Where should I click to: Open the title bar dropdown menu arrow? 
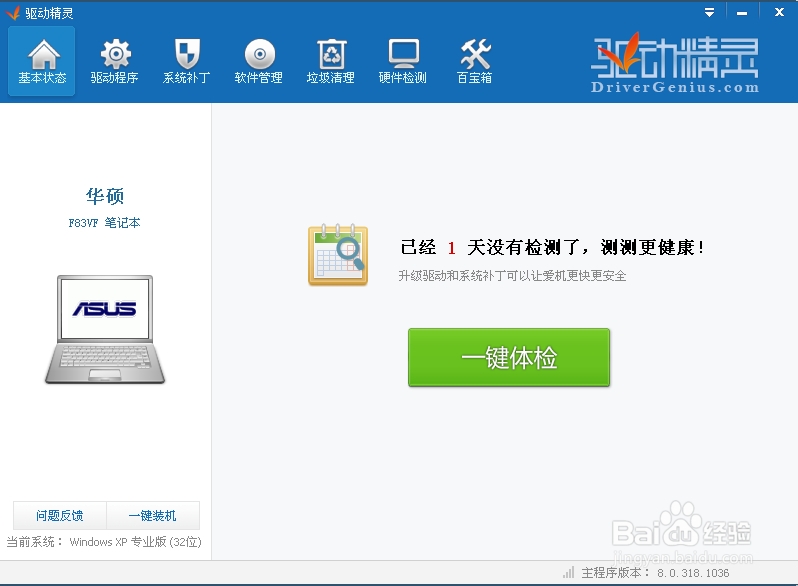709,13
